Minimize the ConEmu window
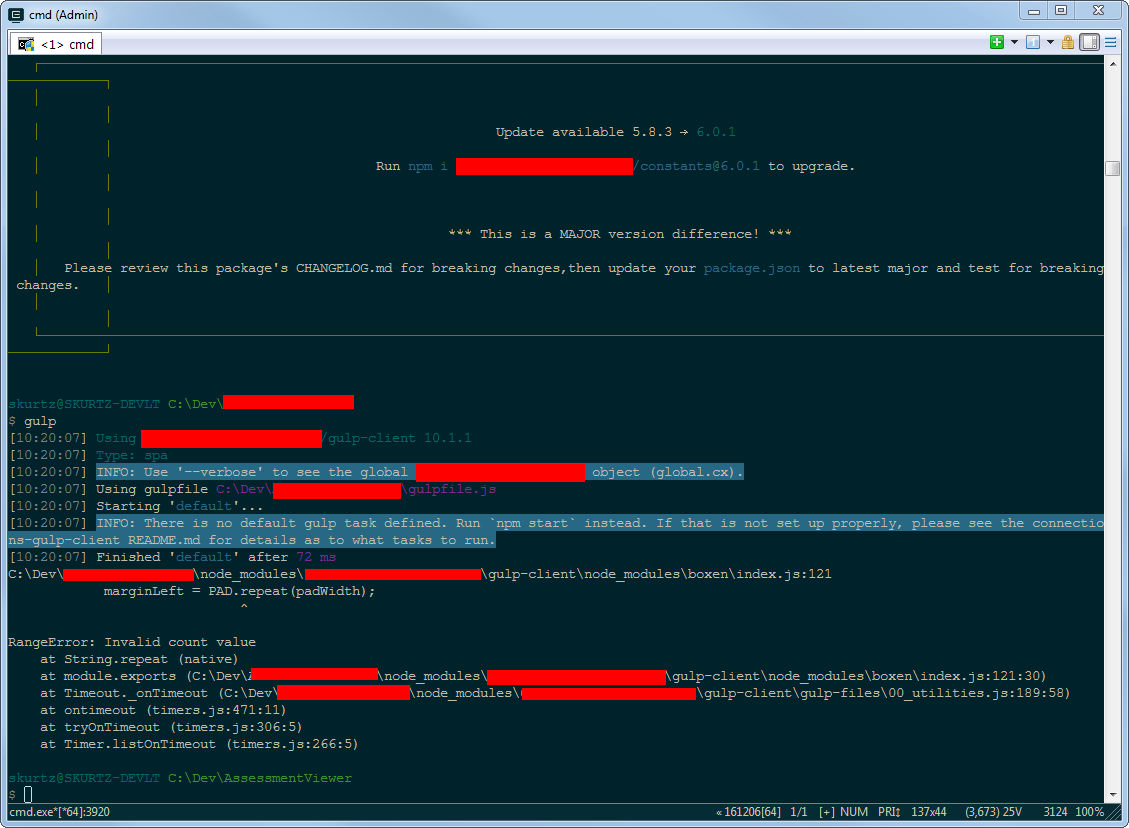Image resolution: width=1129 pixels, height=828 pixels. pos(1034,10)
